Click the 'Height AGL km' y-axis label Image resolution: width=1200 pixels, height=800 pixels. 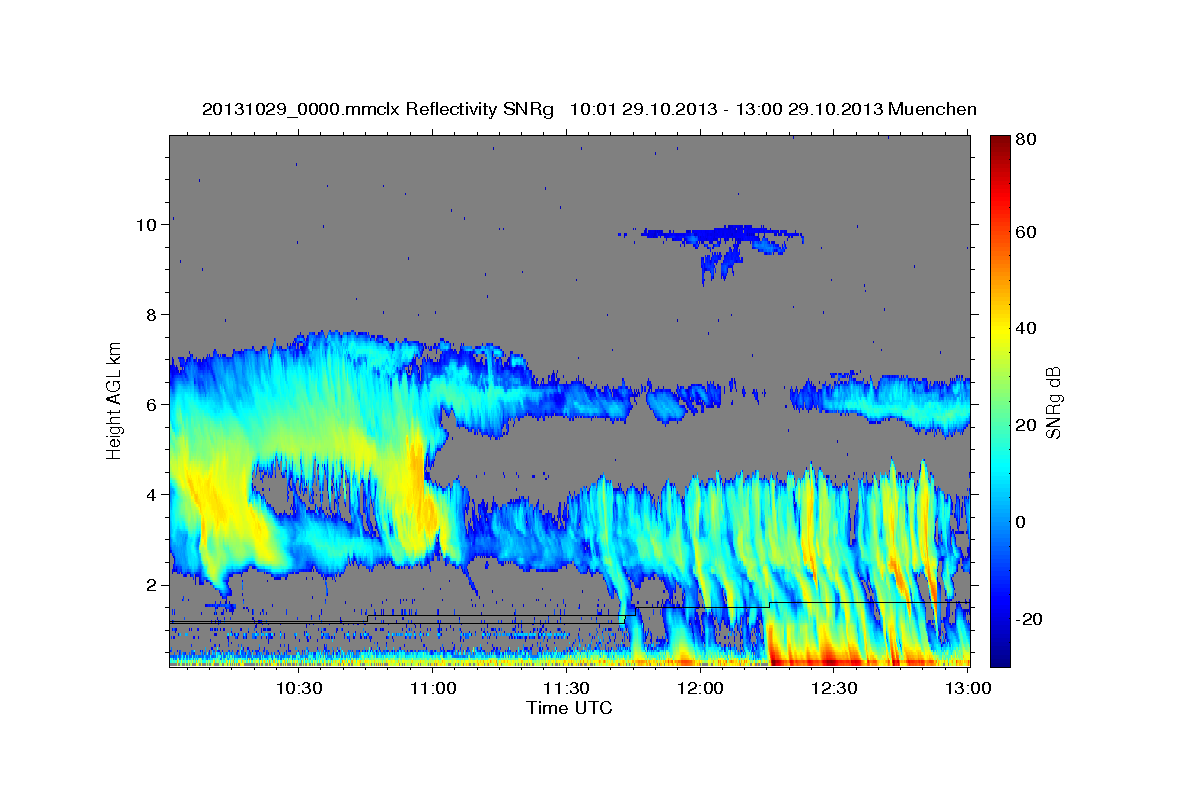pyautogui.click(x=114, y=400)
